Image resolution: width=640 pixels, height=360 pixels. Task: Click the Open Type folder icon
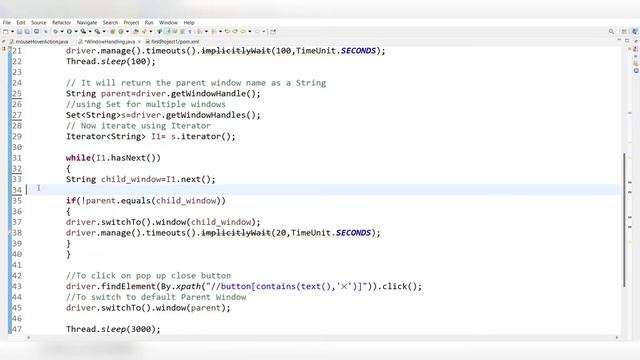pyautogui.click(x=135, y=31)
